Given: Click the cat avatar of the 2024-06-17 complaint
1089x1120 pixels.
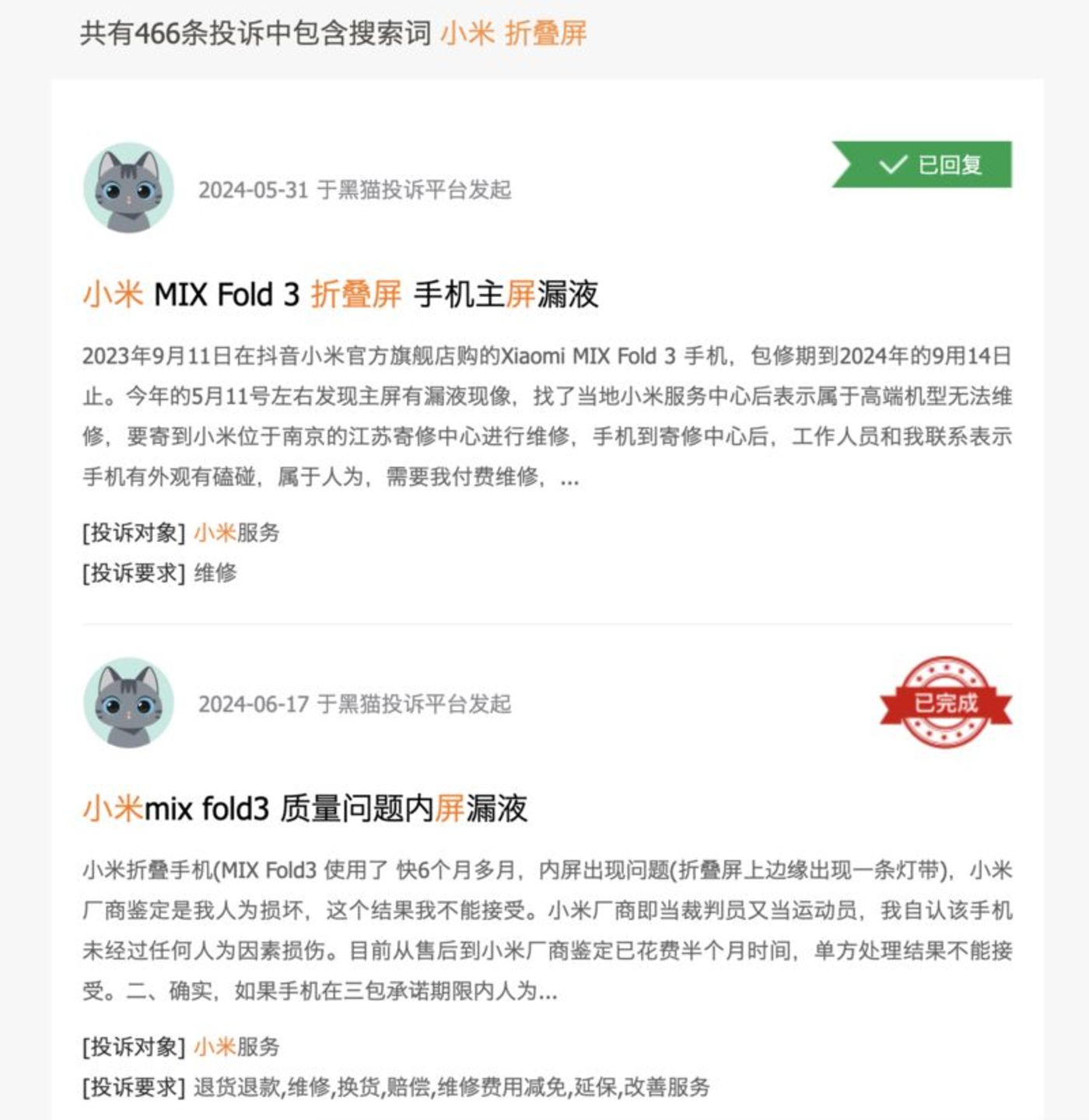Looking at the screenshot, I should (x=128, y=703).
